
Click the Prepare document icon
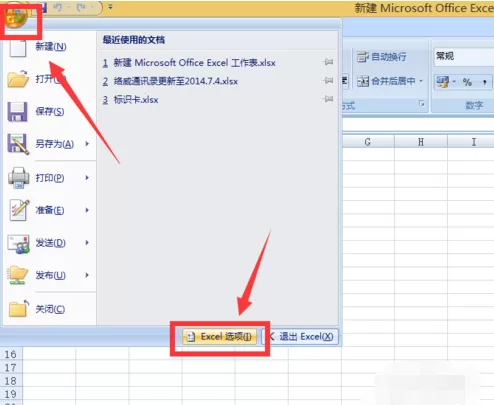tap(19, 210)
